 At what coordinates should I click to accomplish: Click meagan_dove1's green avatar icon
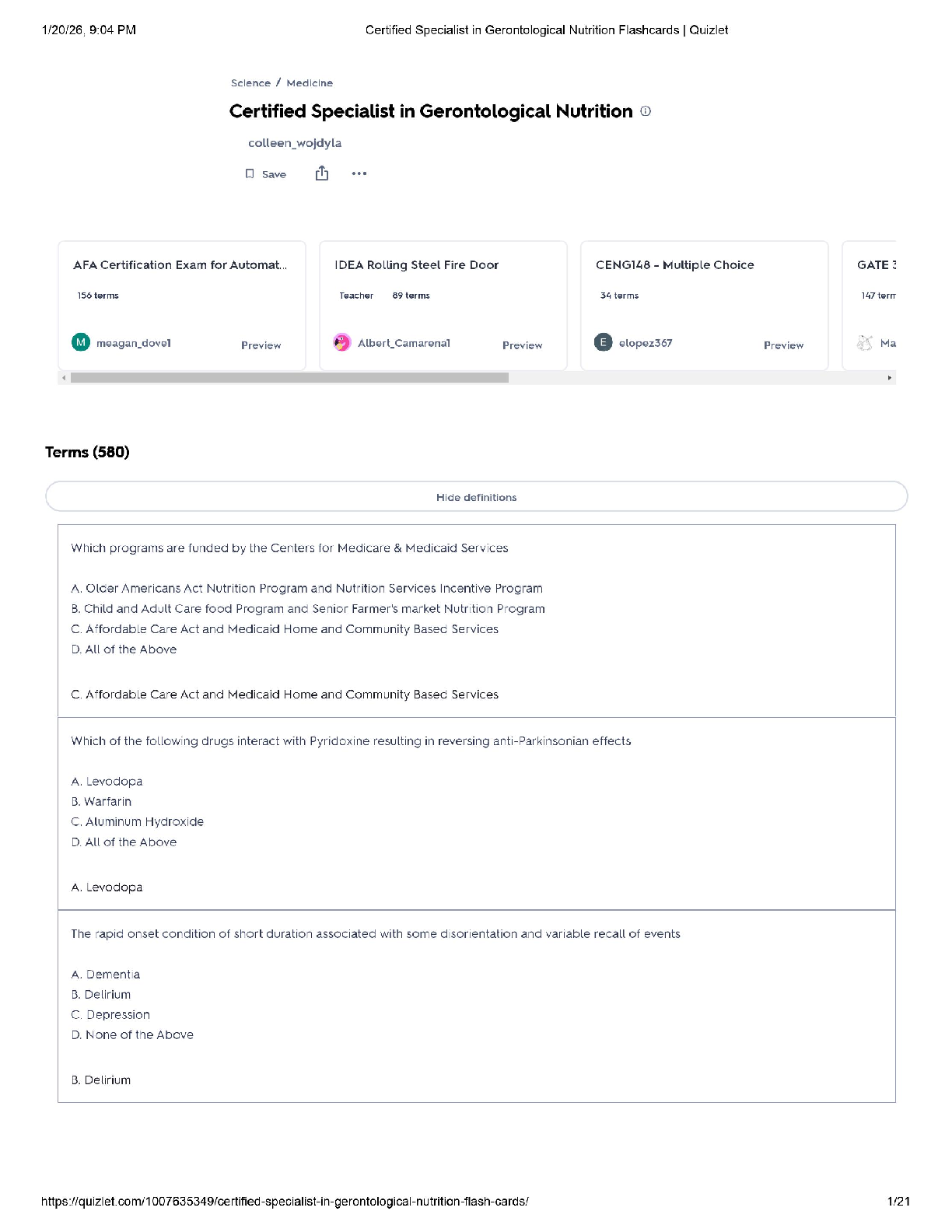pos(81,342)
